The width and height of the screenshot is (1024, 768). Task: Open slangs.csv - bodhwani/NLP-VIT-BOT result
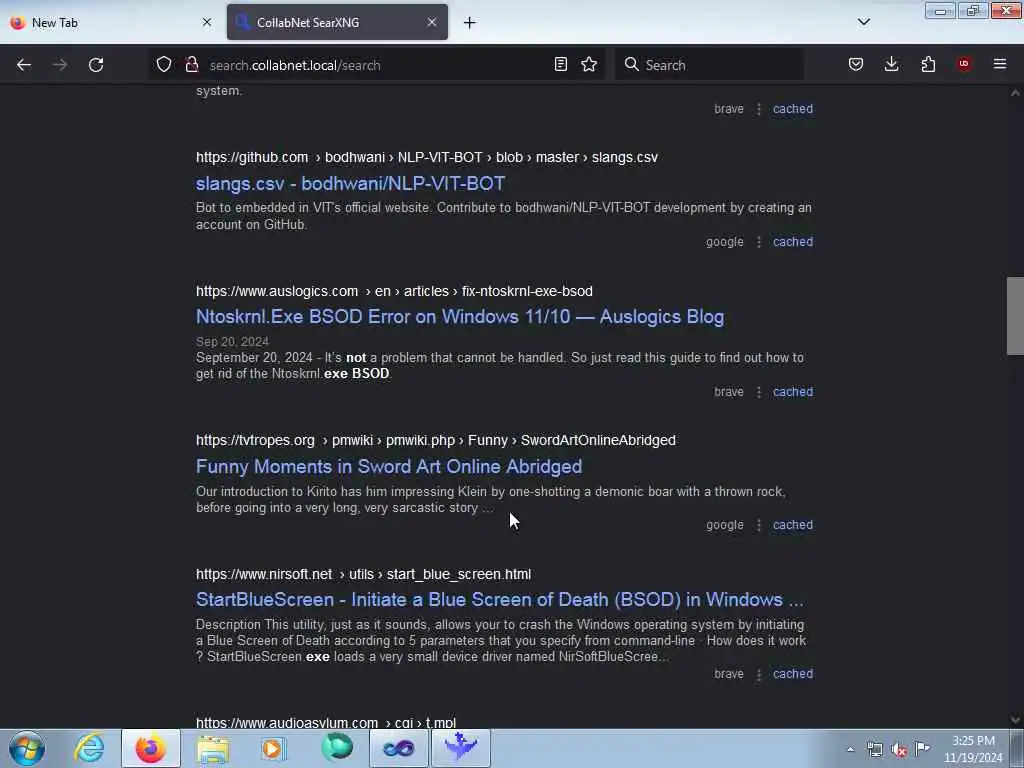click(x=350, y=184)
